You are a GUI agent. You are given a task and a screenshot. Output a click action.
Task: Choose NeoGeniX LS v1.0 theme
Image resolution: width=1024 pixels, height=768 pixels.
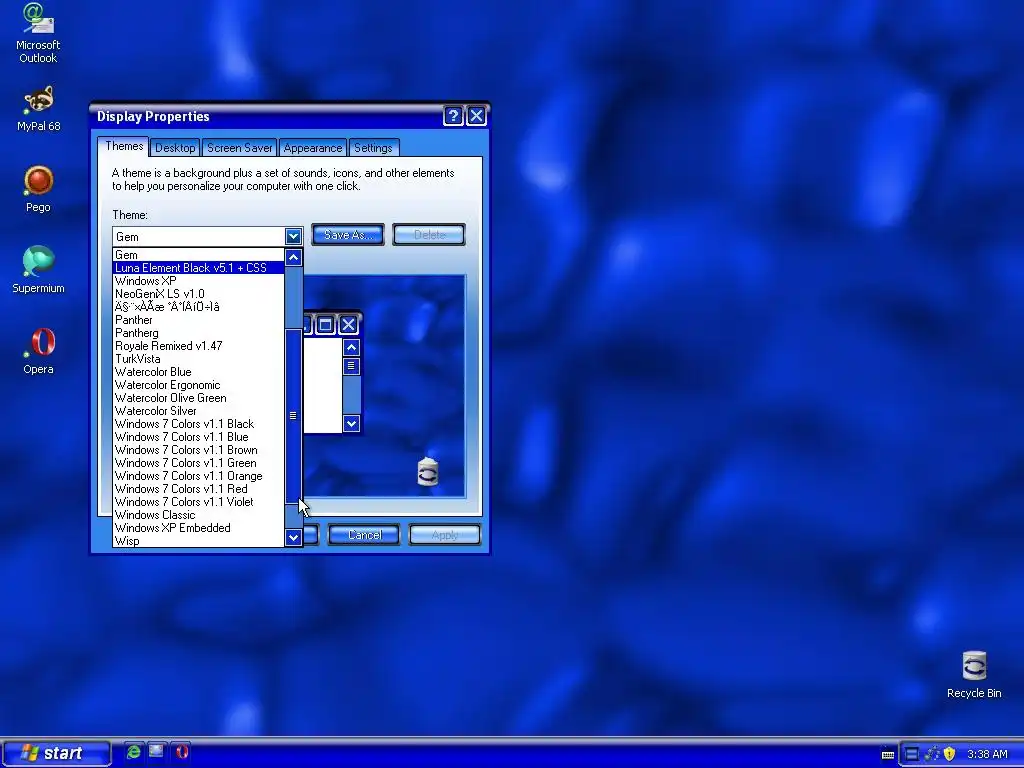pos(199,294)
